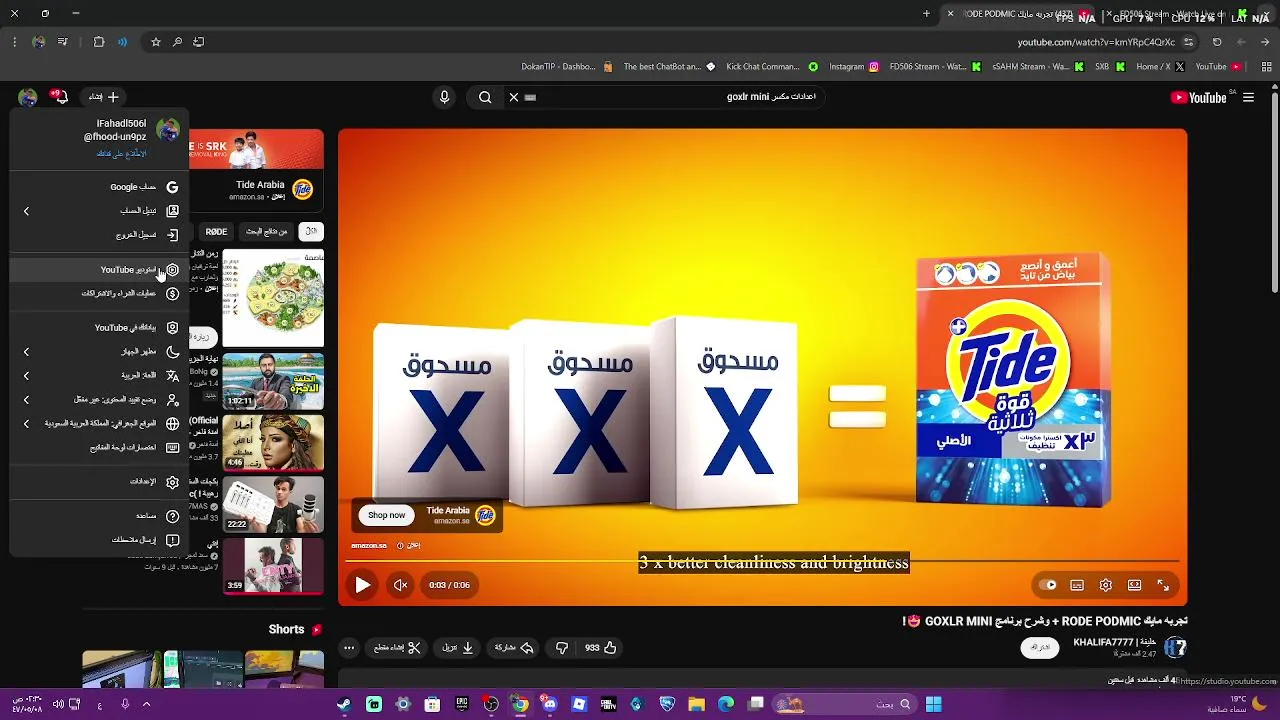The width and height of the screenshot is (1280, 720).
Task: Open the Kick Chat Commands bookmark
Action: coord(770,67)
